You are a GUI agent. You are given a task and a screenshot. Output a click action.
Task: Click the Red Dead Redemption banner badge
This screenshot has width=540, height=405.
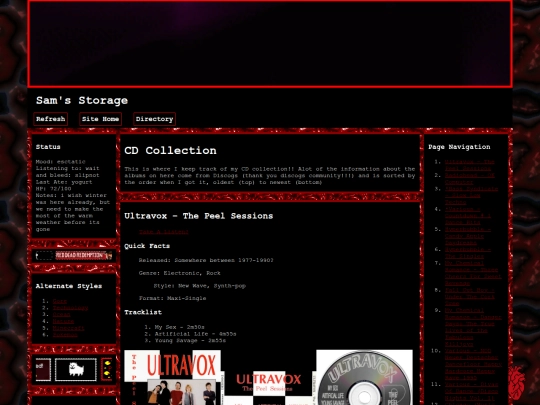(84, 256)
